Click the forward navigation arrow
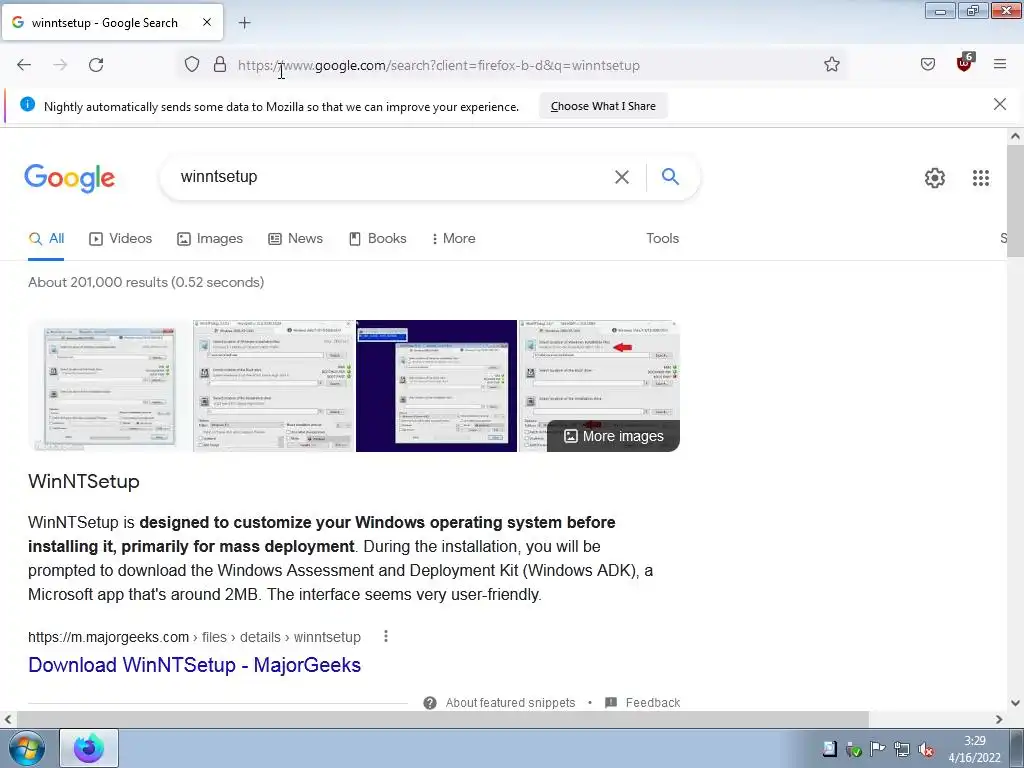Image resolution: width=1024 pixels, height=768 pixels. click(x=60, y=65)
